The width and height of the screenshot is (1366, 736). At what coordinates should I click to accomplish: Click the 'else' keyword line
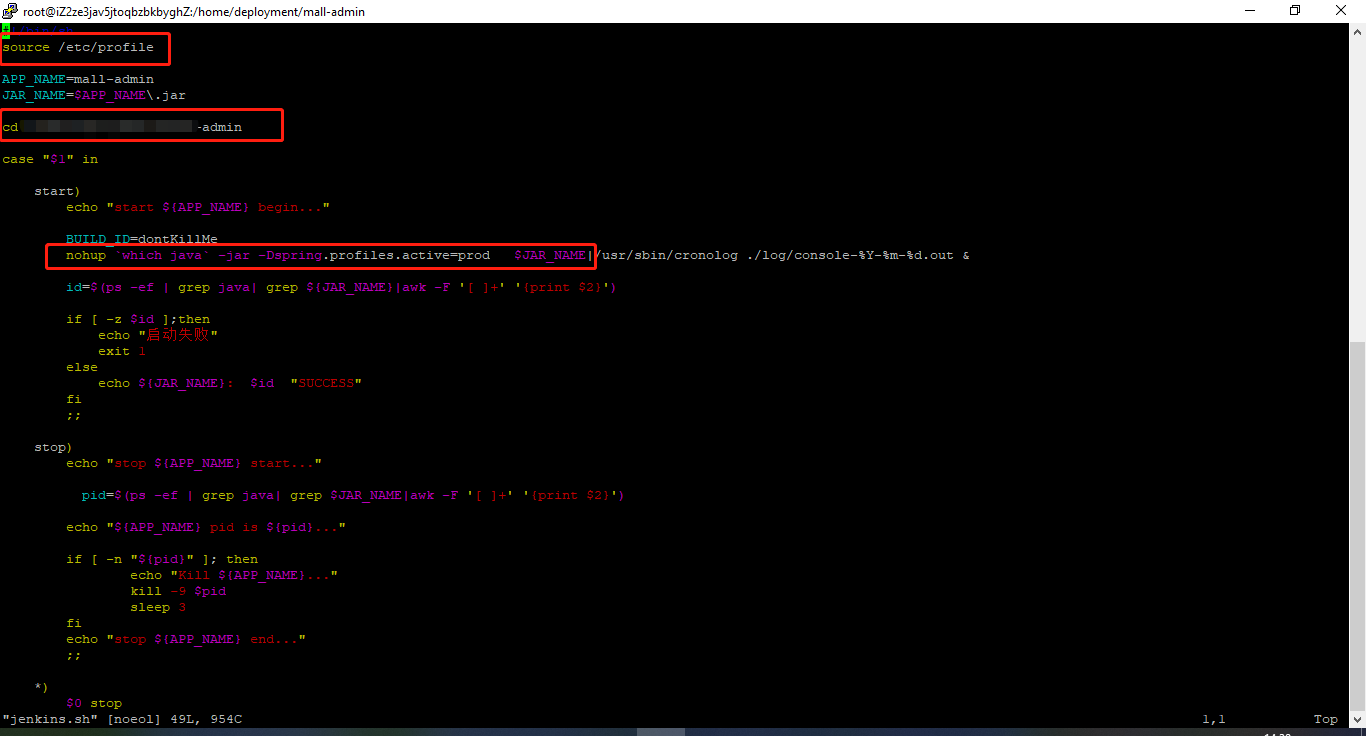[x=82, y=367]
